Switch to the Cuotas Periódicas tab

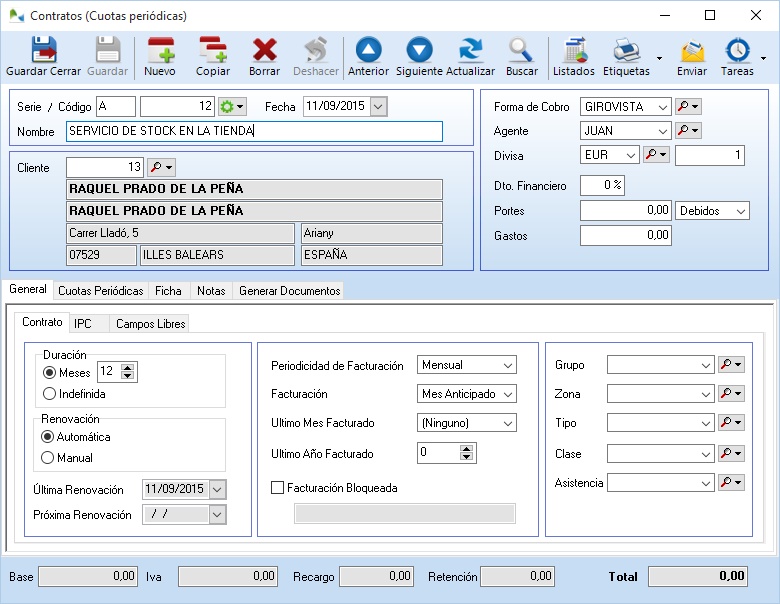click(x=100, y=291)
